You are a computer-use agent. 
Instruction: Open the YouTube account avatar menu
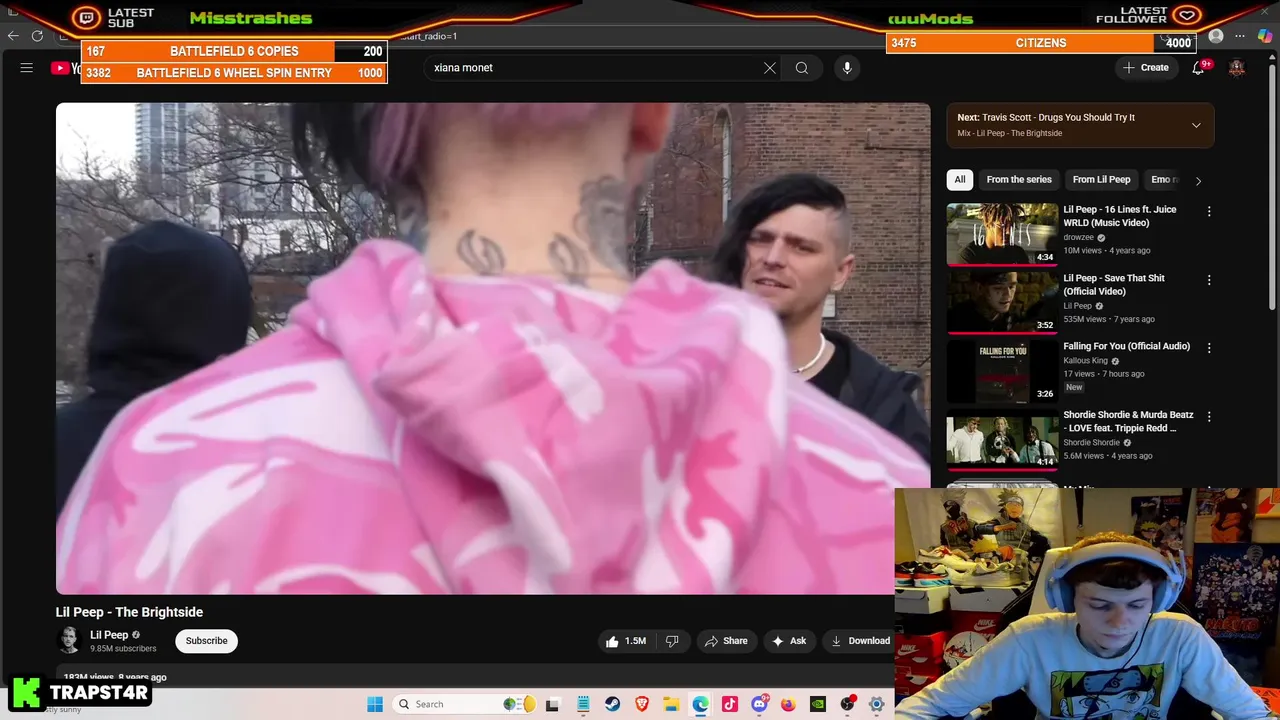pyautogui.click(x=1237, y=68)
